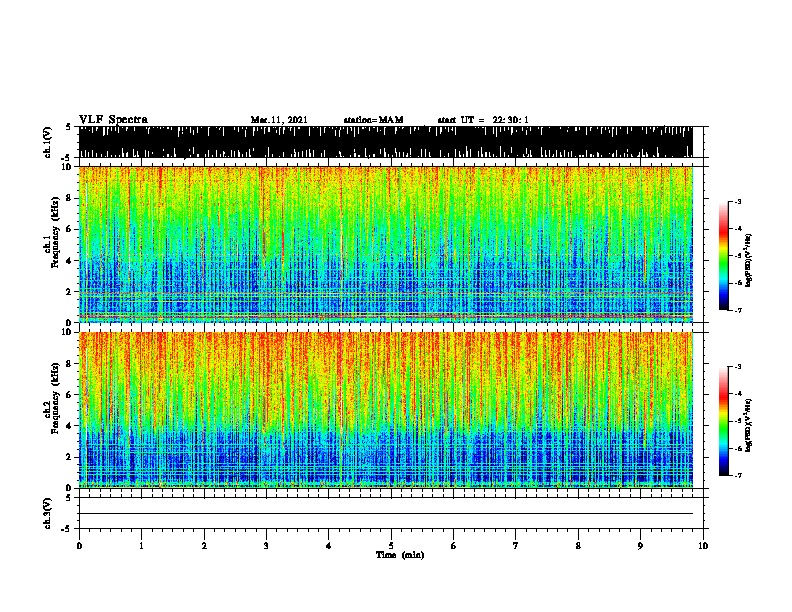This screenshot has width=792, height=612.
Task: Click the "ch.1(V)" waveform axis label
Action: click(x=48, y=142)
